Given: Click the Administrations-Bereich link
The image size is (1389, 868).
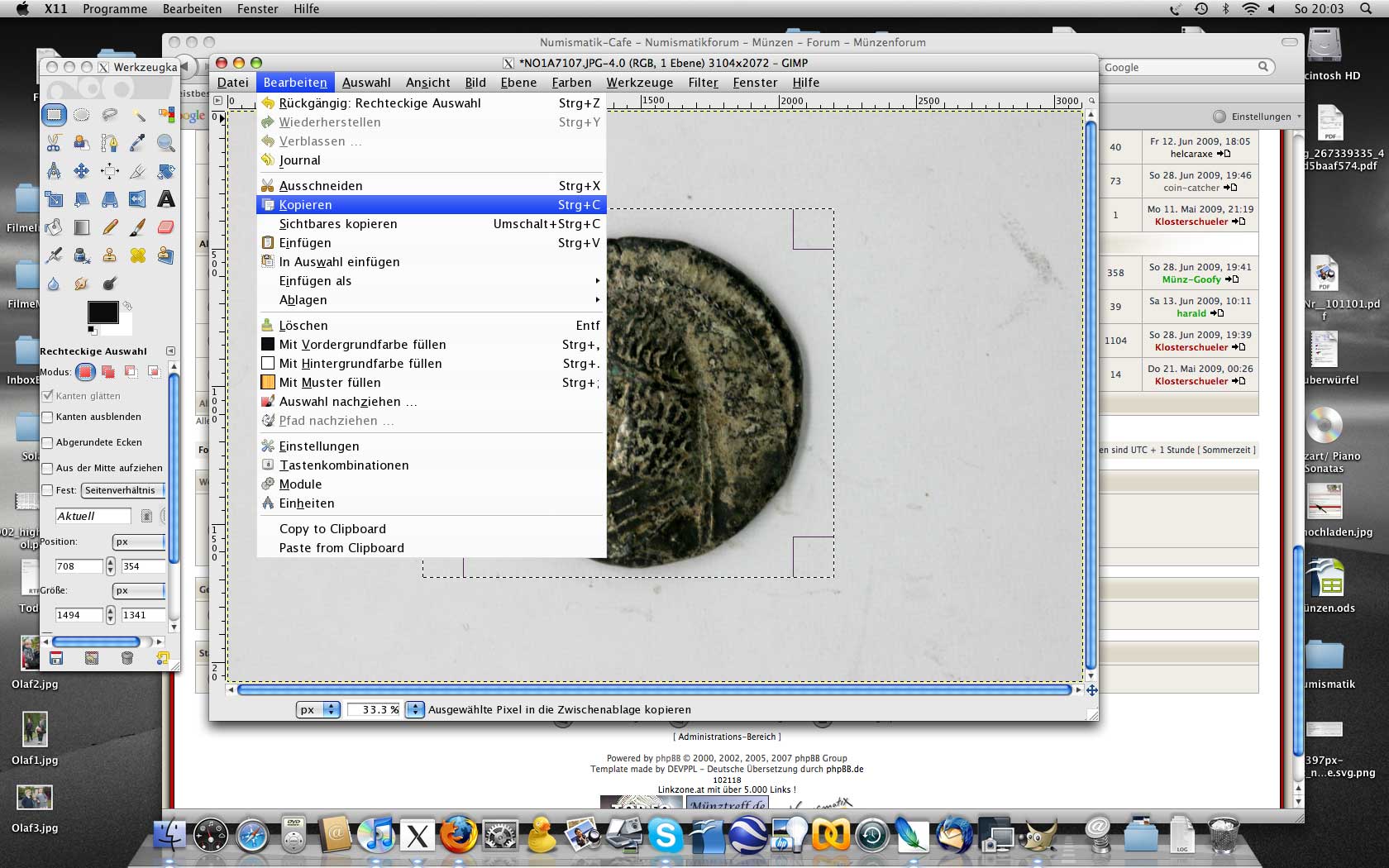Looking at the screenshot, I should 727,737.
